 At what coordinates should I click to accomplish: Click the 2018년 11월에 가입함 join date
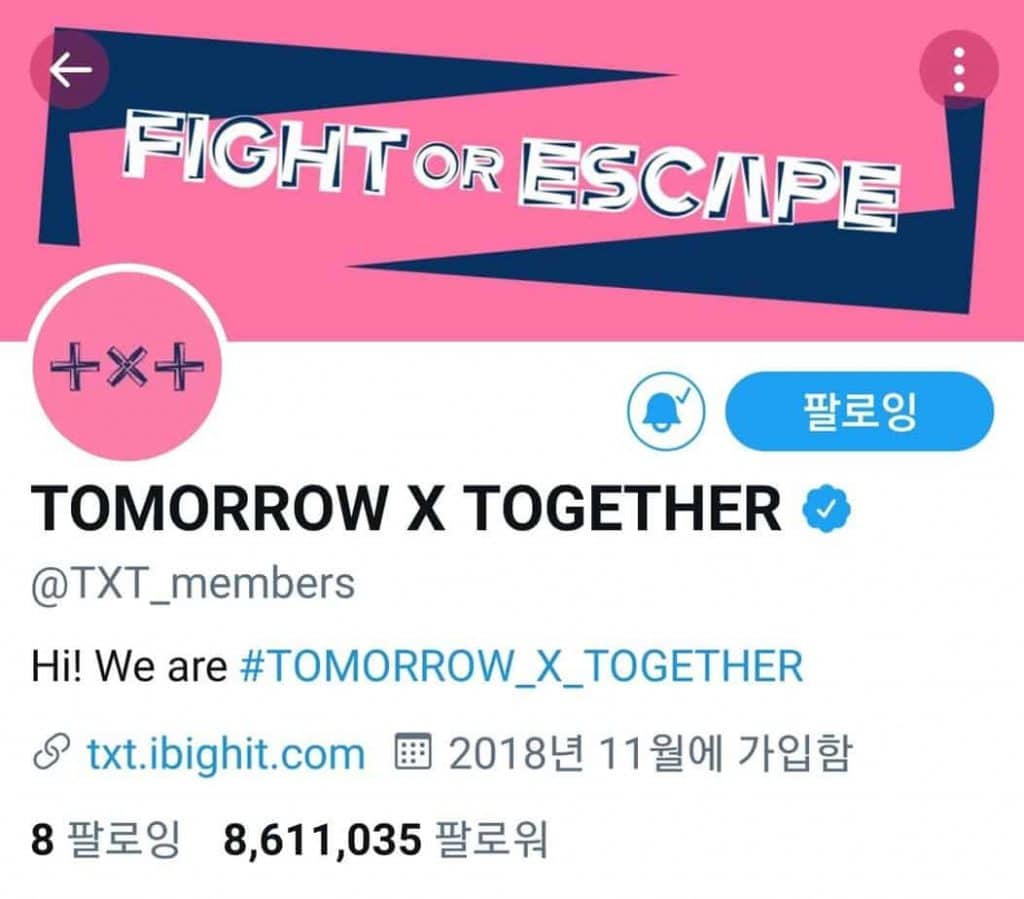[650, 753]
